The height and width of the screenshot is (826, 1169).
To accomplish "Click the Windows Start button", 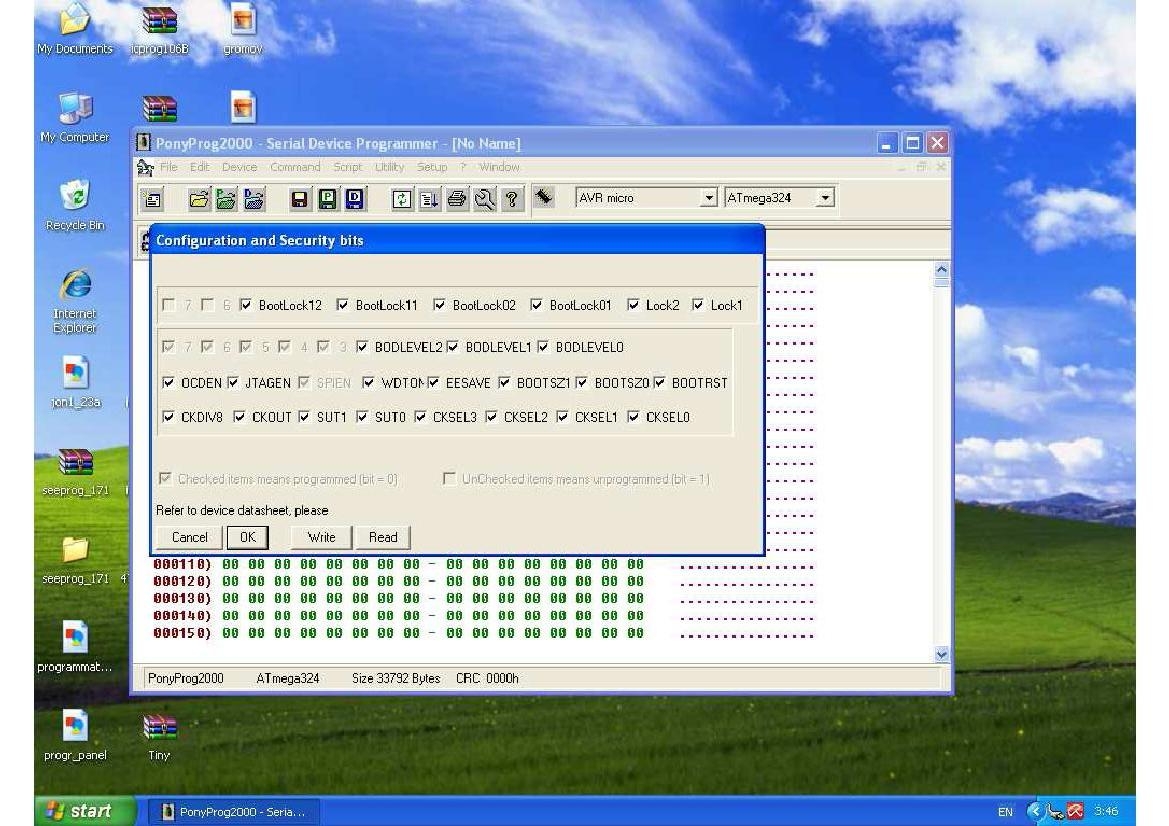I will click(85, 811).
